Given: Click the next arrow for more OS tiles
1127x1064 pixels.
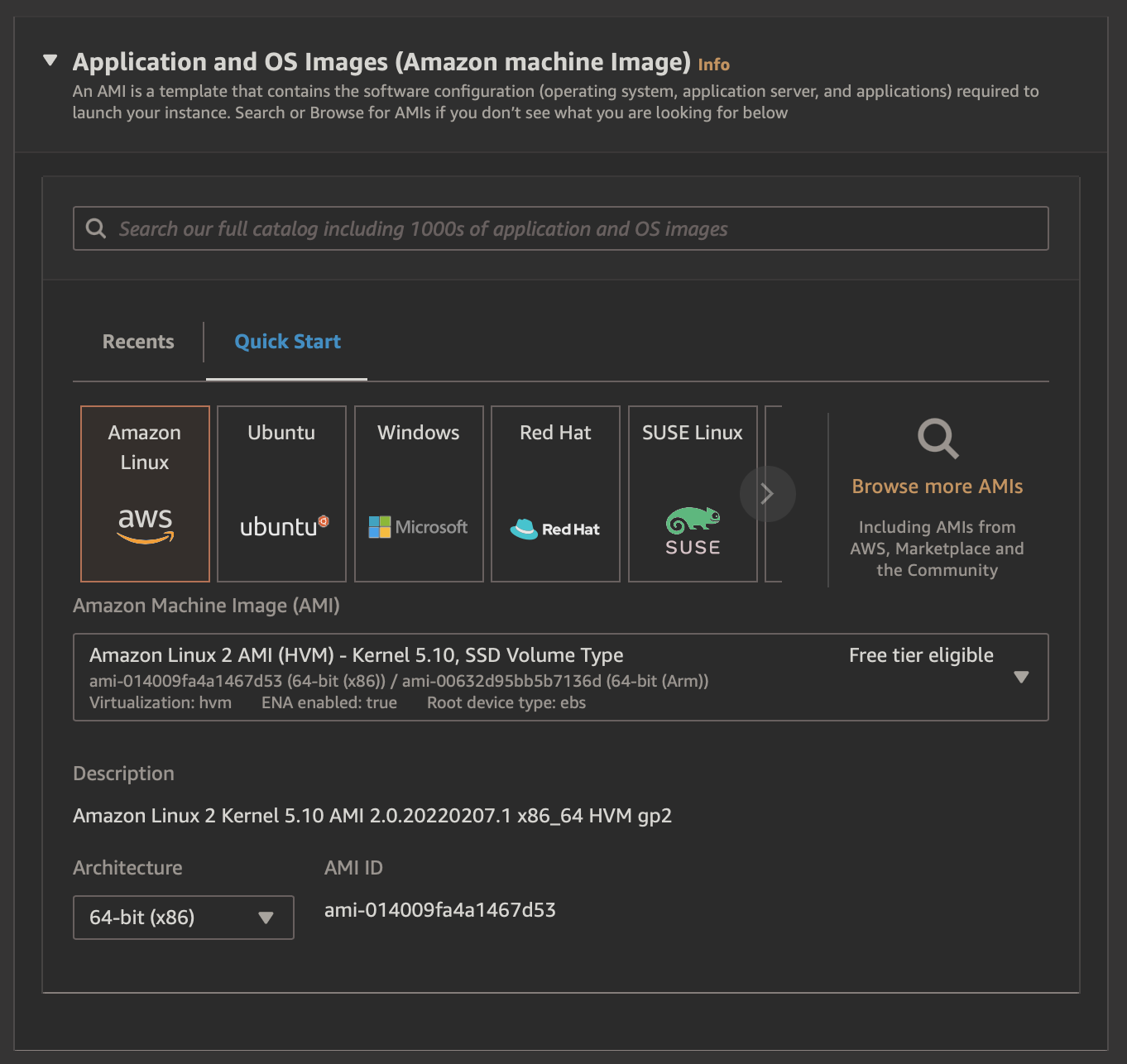Looking at the screenshot, I should tap(767, 494).
